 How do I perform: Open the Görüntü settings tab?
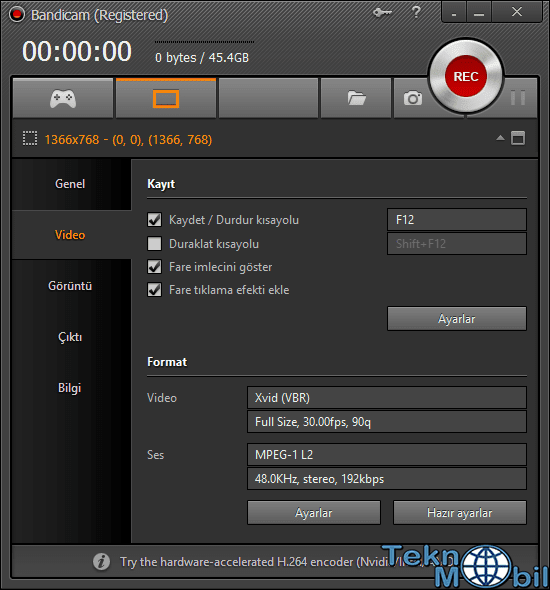click(x=71, y=286)
